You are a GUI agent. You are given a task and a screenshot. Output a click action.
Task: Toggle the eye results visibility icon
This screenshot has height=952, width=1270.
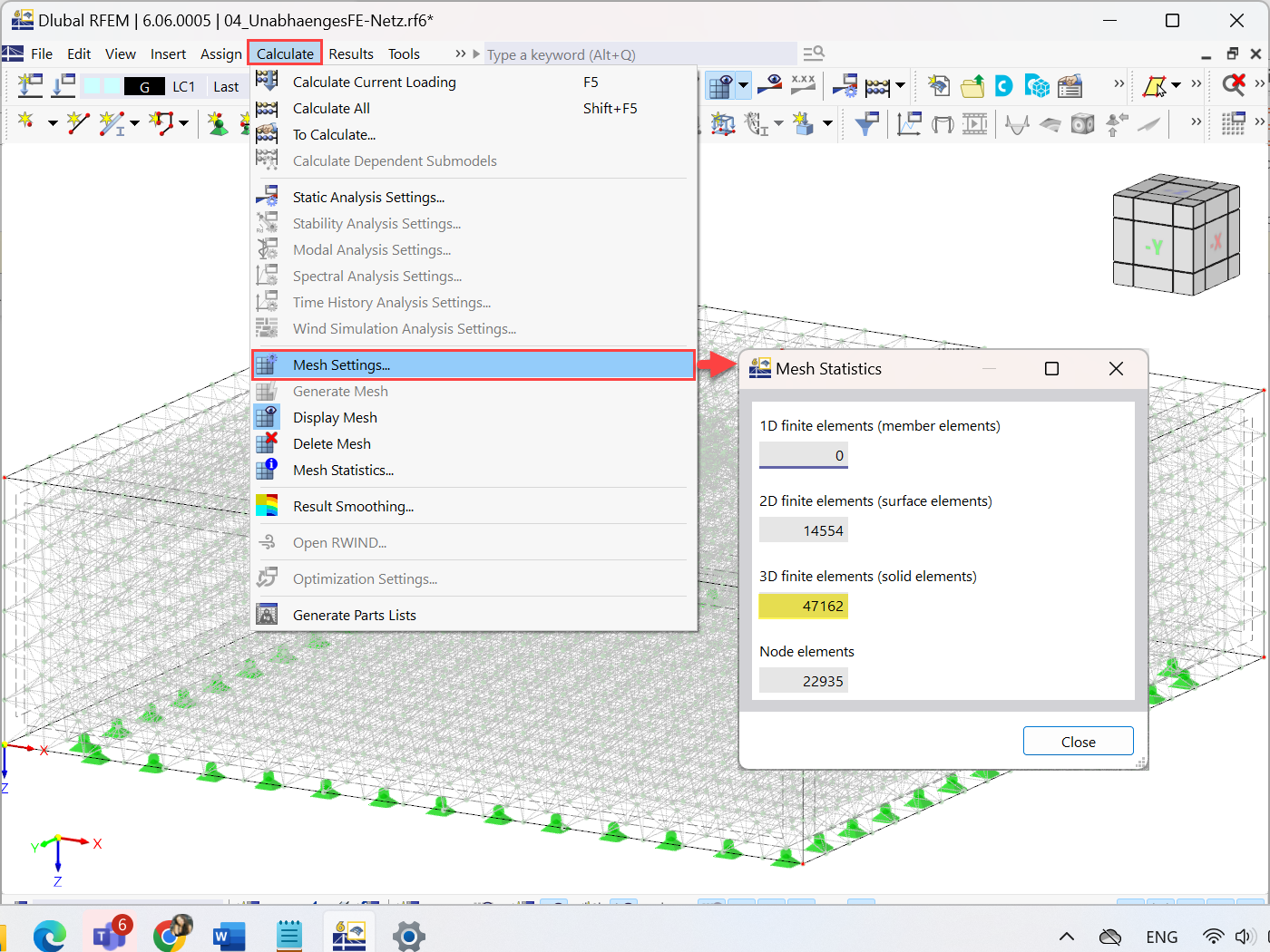[x=770, y=85]
